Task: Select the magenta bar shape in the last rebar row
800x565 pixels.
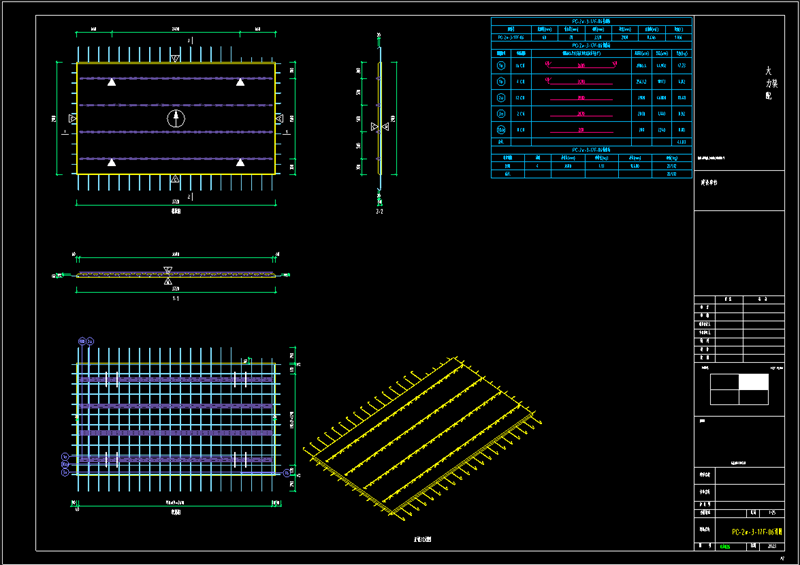Action: pos(581,131)
